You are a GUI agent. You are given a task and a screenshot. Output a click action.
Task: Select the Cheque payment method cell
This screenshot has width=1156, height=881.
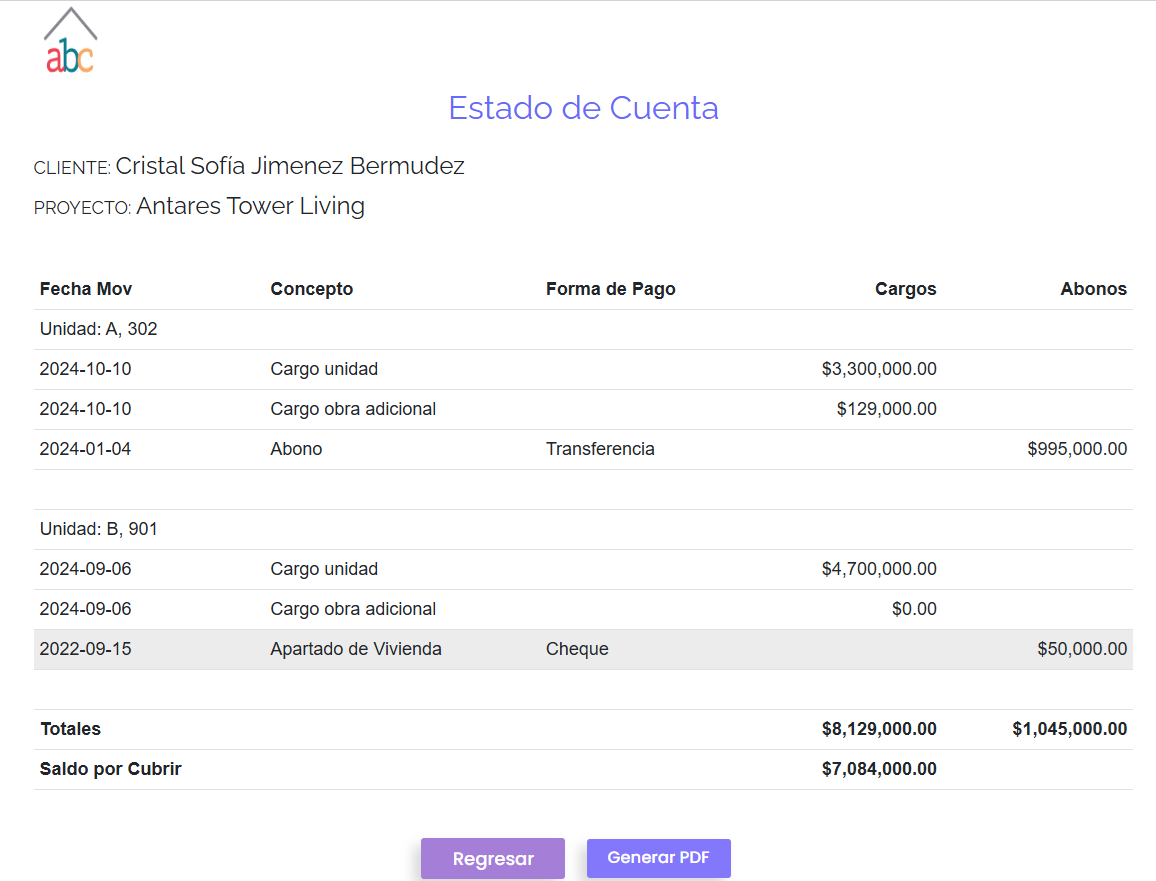click(577, 649)
